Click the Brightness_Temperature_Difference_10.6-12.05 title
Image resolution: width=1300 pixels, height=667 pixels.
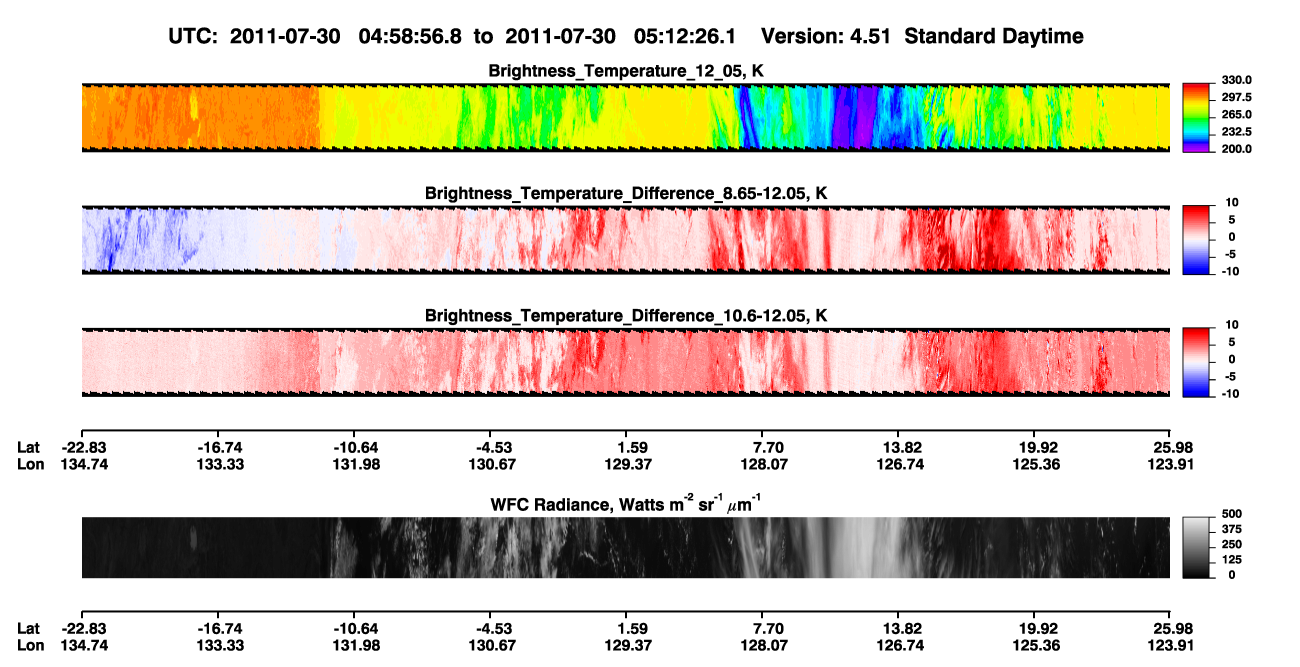tap(626, 316)
